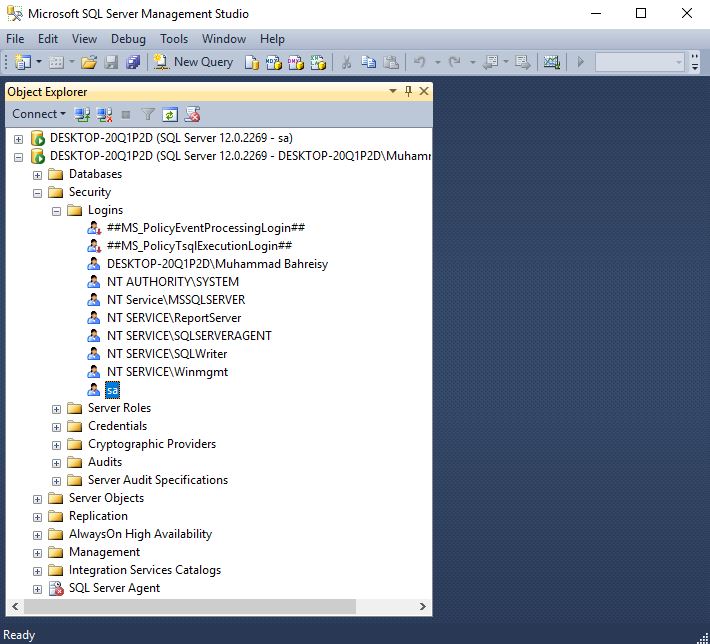Open the Edit menu
The height and width of the screenshot is (644, 710).
(x=48, y=39)
